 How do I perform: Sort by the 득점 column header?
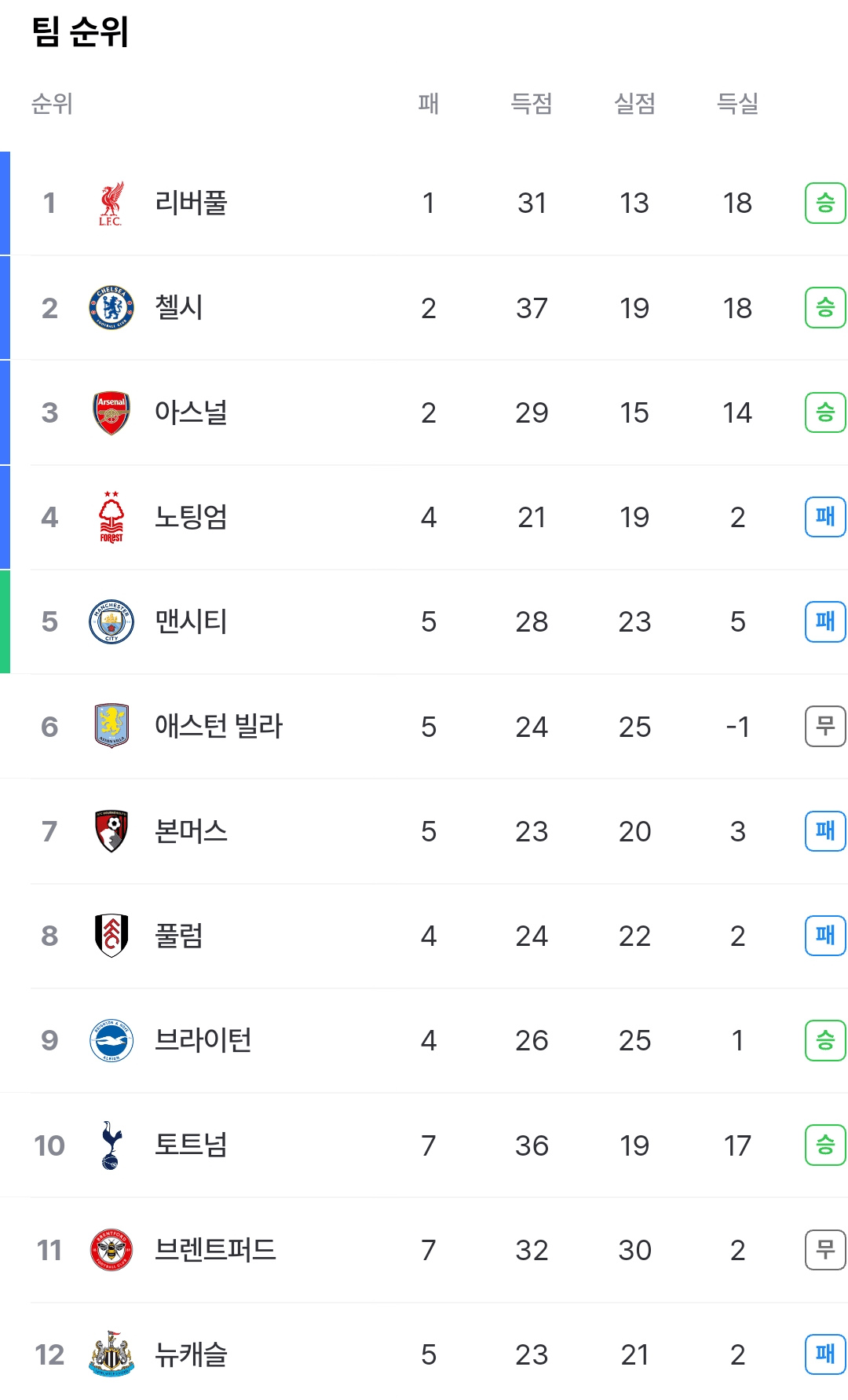(x=532, y=104)
